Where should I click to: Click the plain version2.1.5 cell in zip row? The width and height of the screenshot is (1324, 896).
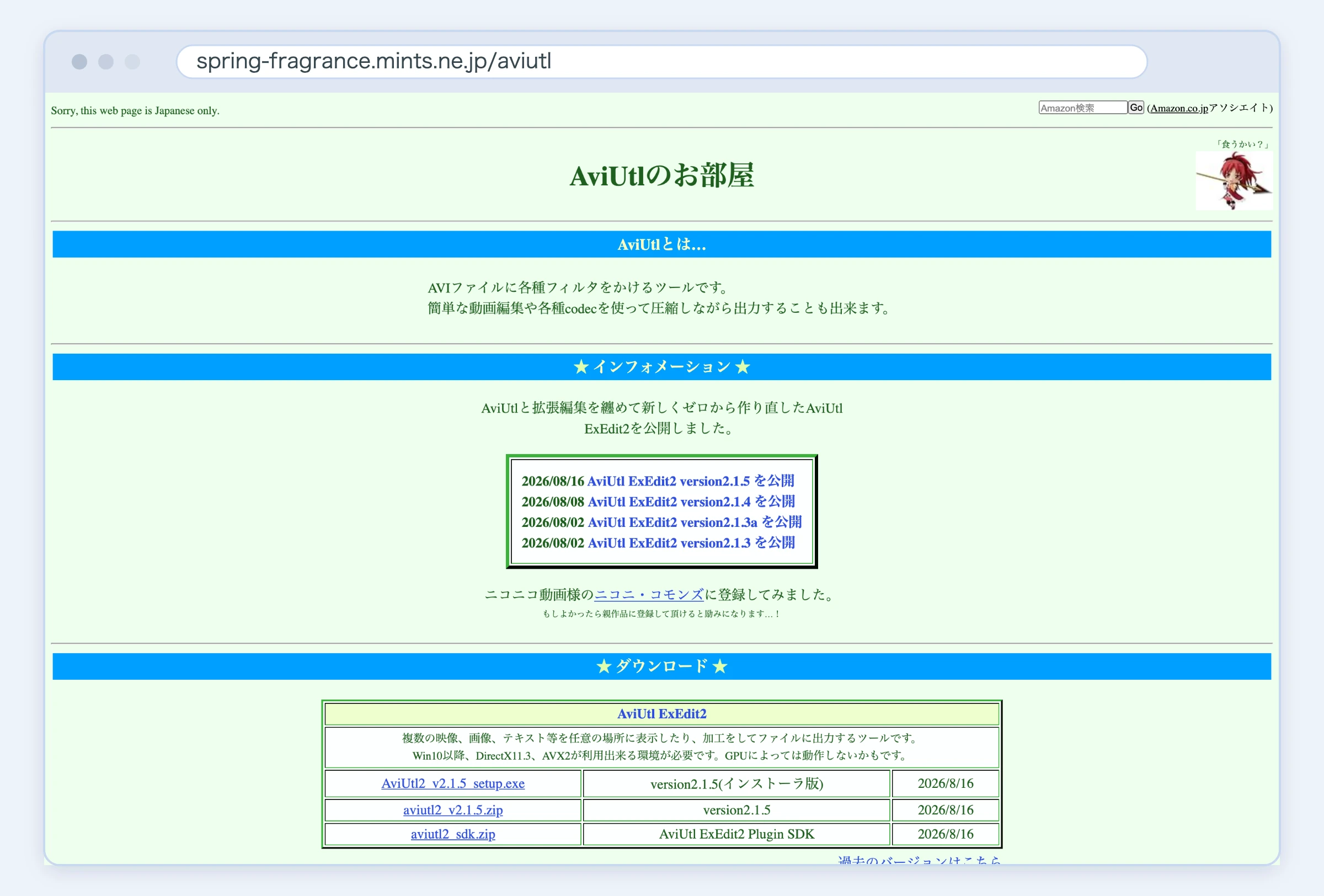click(x=736, y=809)
